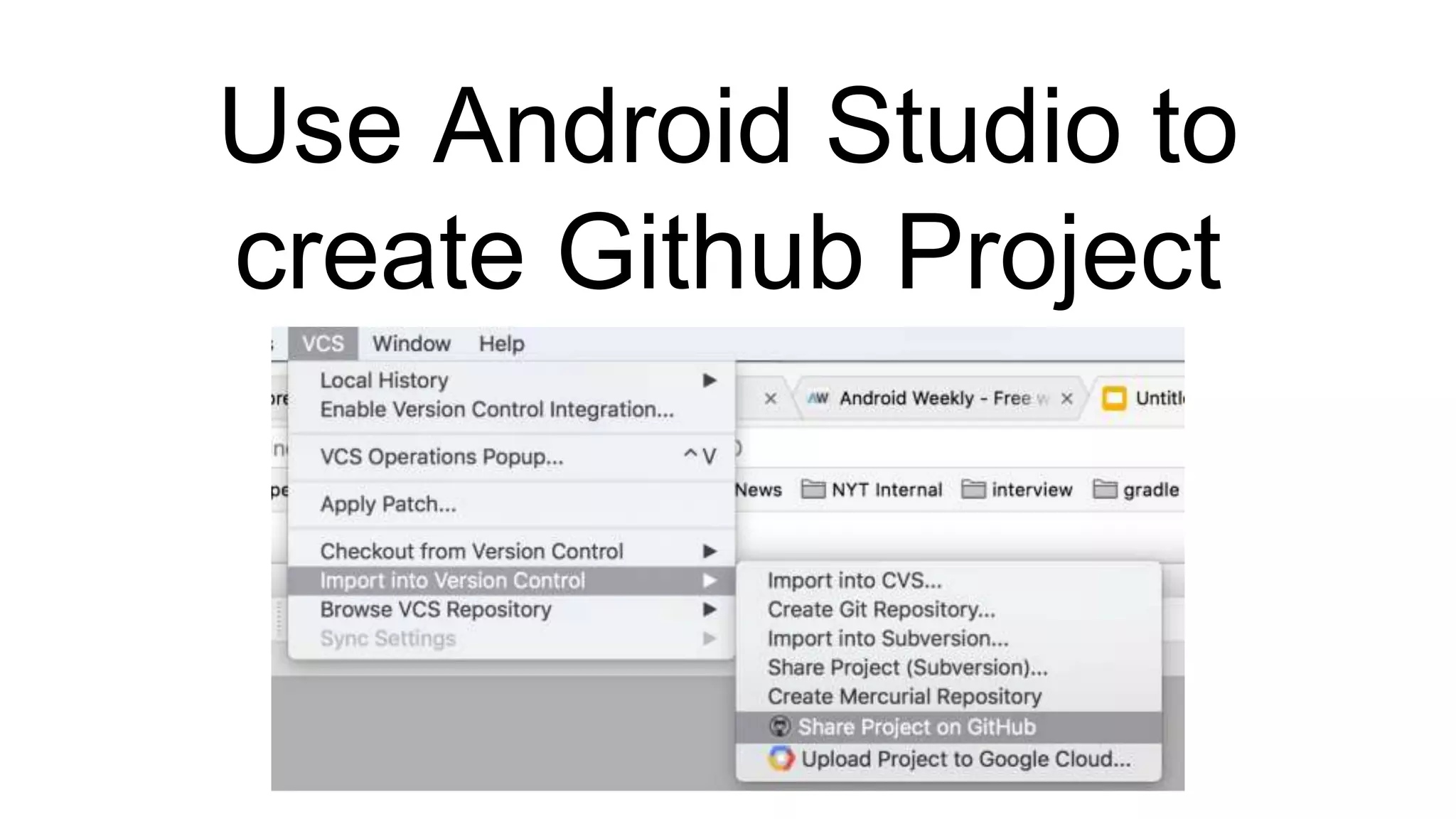Choose Import into CVS
Viewport: 1456px width, 819px height.
[948, 581]
